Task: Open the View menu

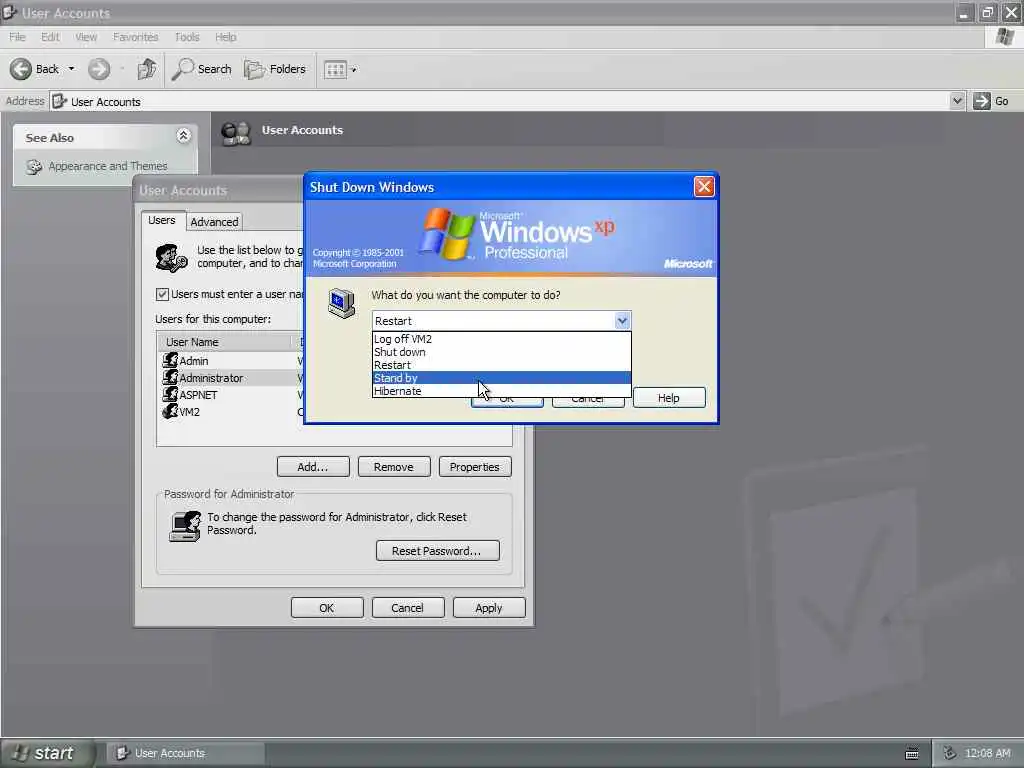Action: (86, 37)
